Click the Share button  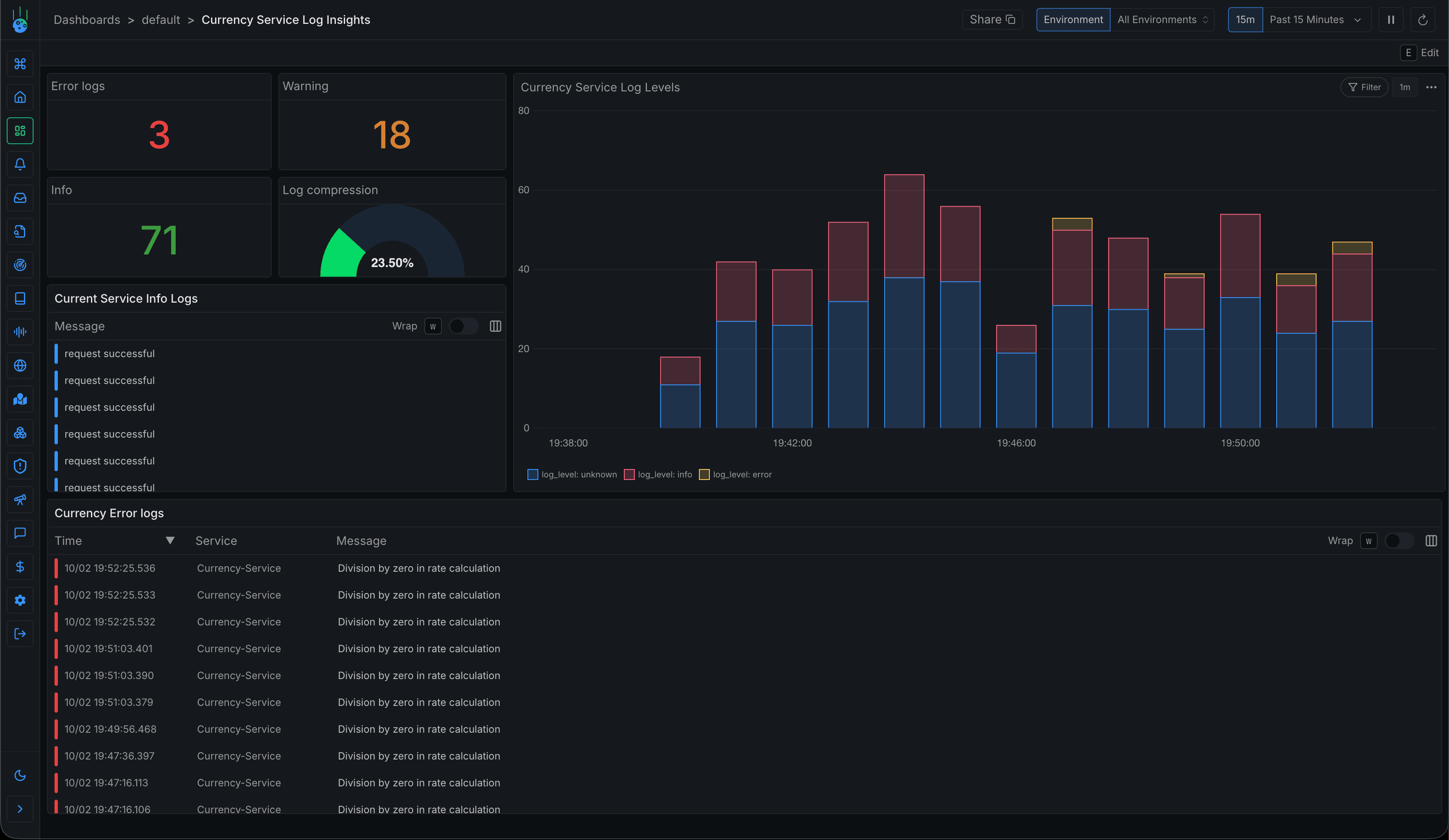[992, 19]
